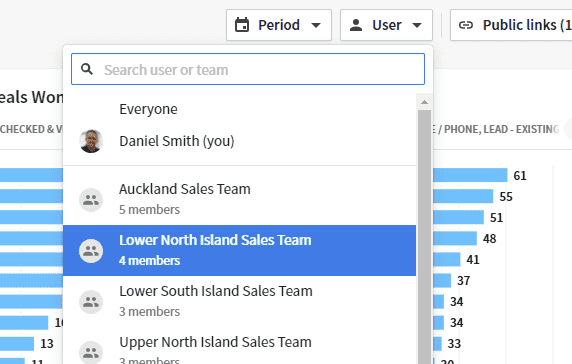Click the magnifier icon in search box
Viewport: 572px width, 364px height.
87,69
